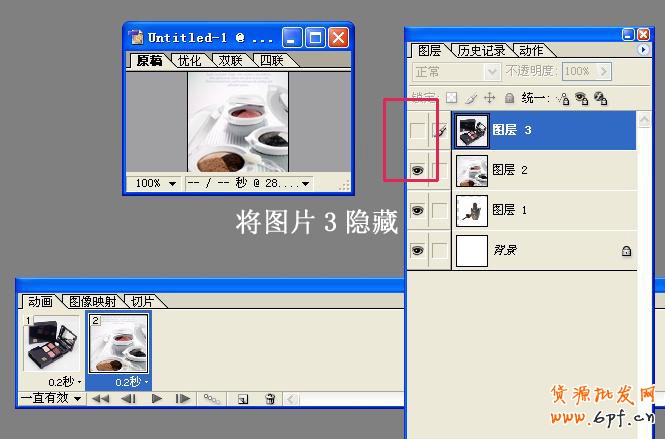The image size is (665, 439).
Task: Step to the previous animation frame
Action: (128, 399)
